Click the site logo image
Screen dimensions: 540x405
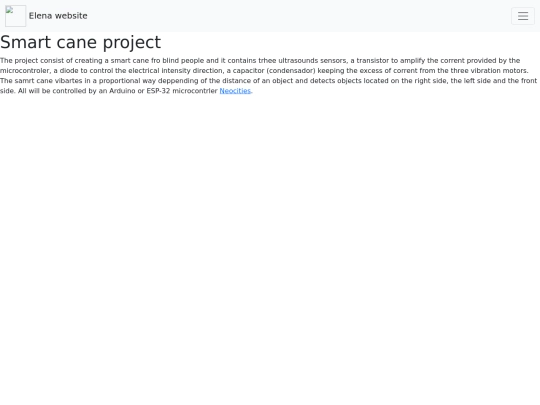point(15,16)
